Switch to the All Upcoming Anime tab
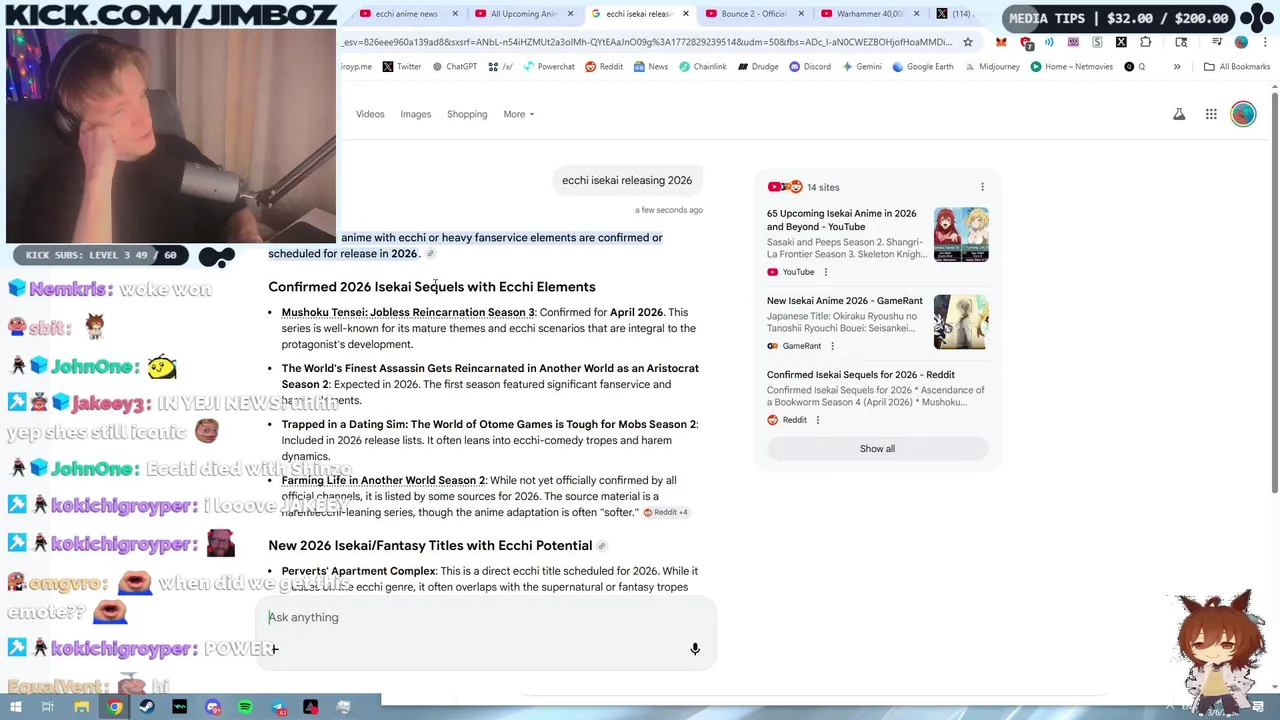Viewport: 1280px width, 720px height. pos(523,14)
